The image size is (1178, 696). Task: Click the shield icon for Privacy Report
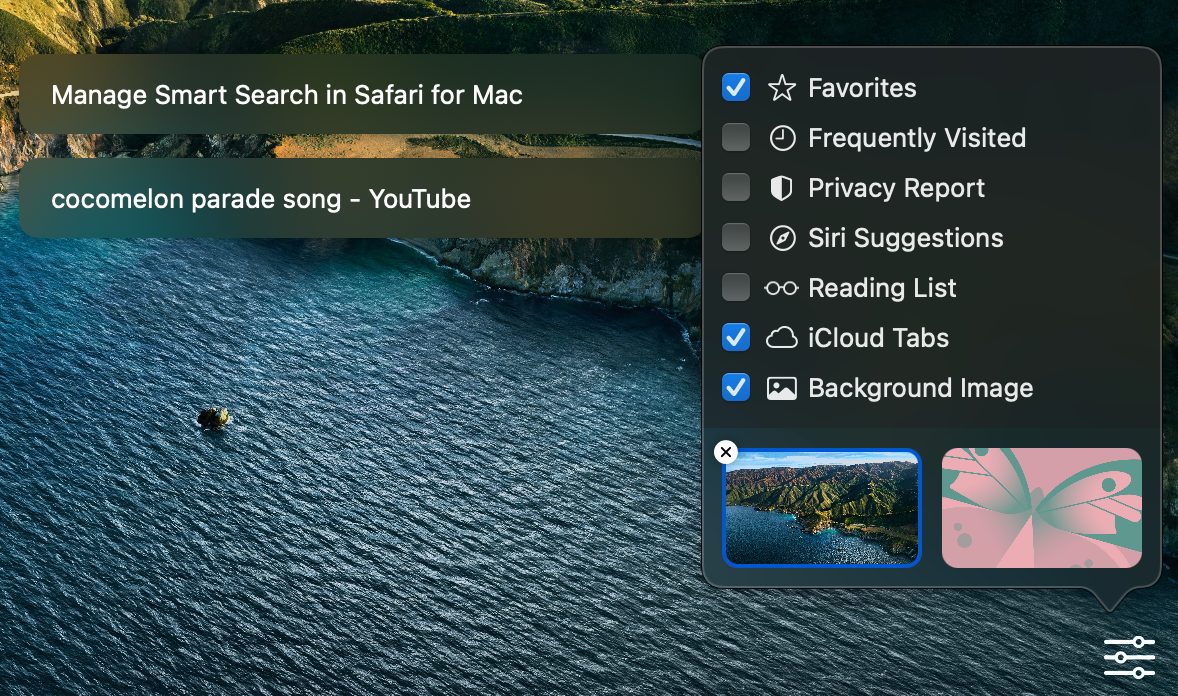(783, 188)
